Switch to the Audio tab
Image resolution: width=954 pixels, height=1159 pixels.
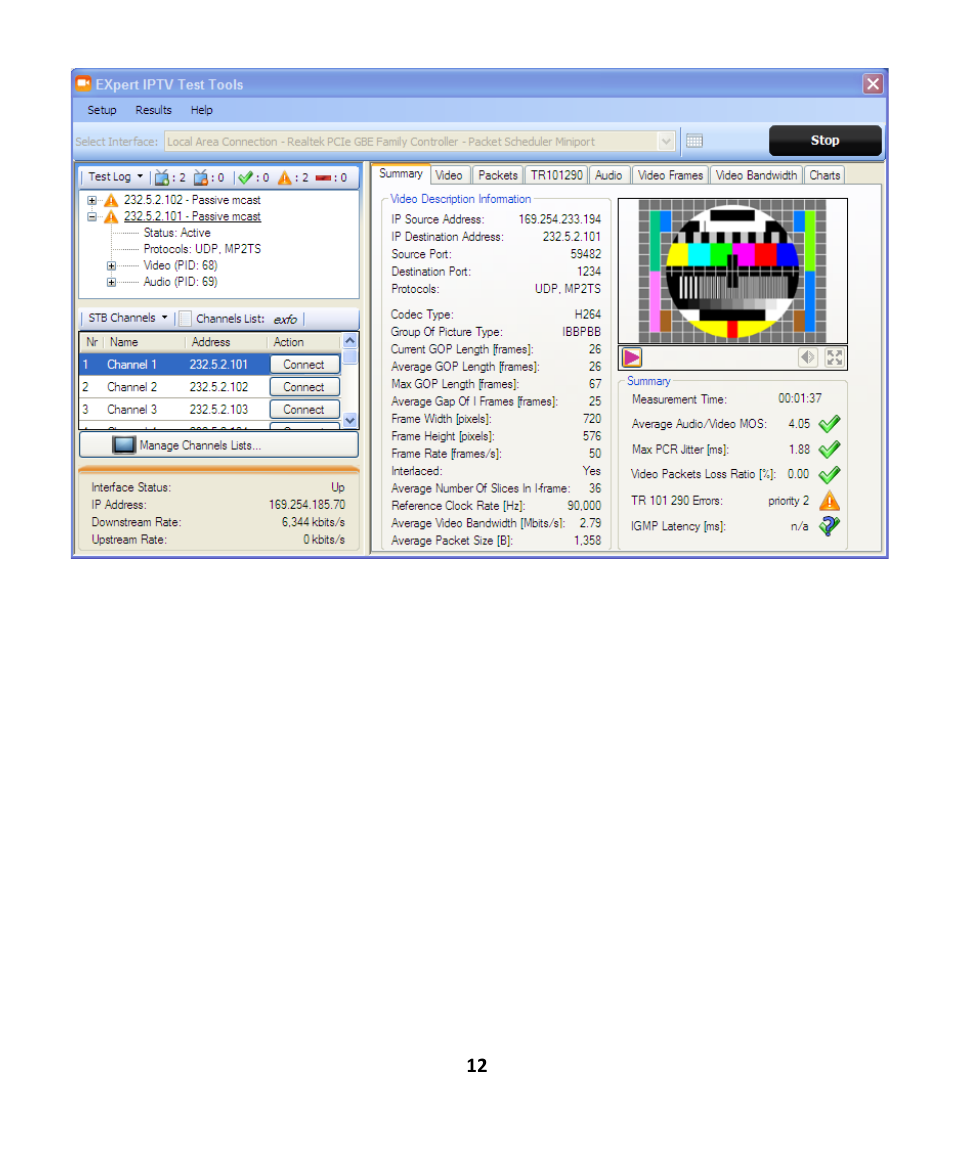pos(608,175)
